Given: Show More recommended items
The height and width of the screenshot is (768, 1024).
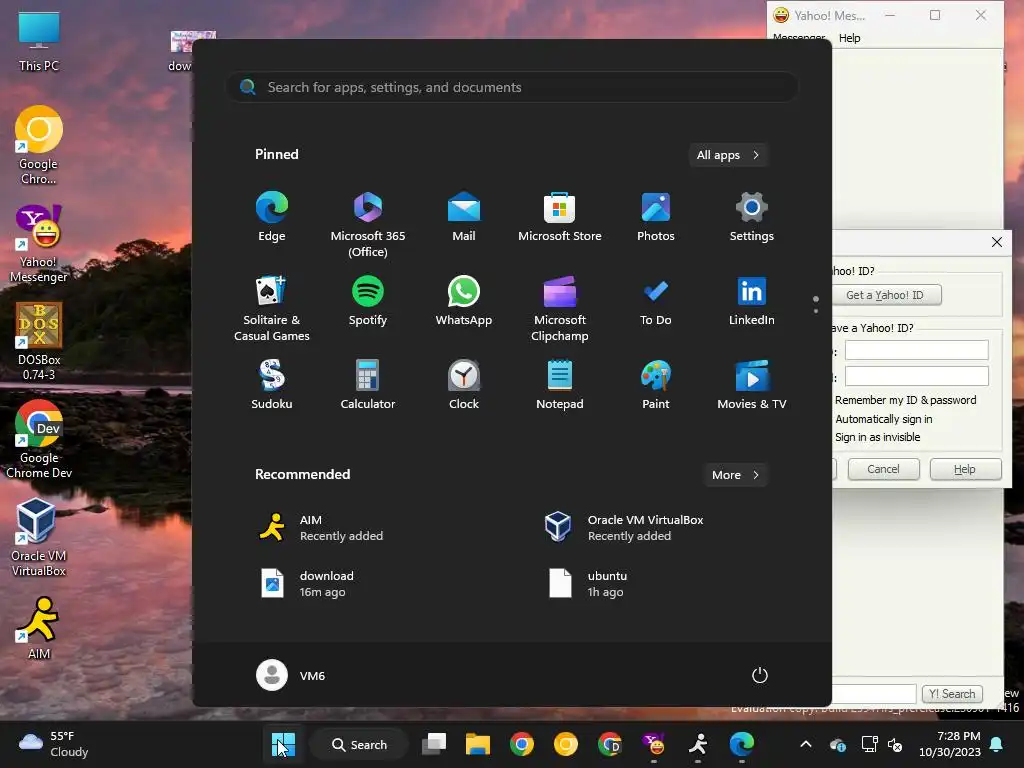Looking at the screenshot, I should click(x=735, y=475).
